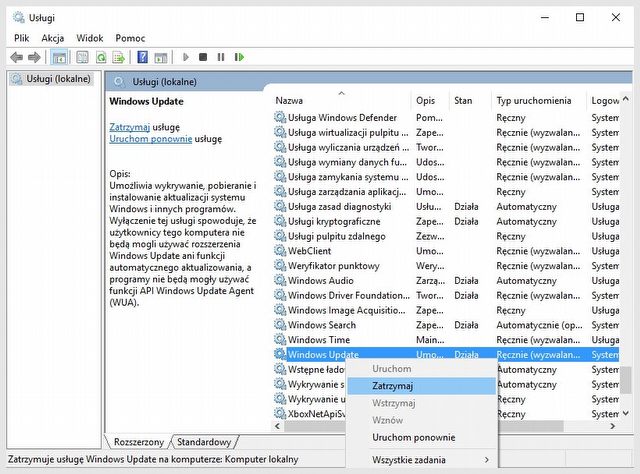Click the Zatrzymaj usługę link
The width and height of the screenshot is (640, 474).
[x=130, y=127]
